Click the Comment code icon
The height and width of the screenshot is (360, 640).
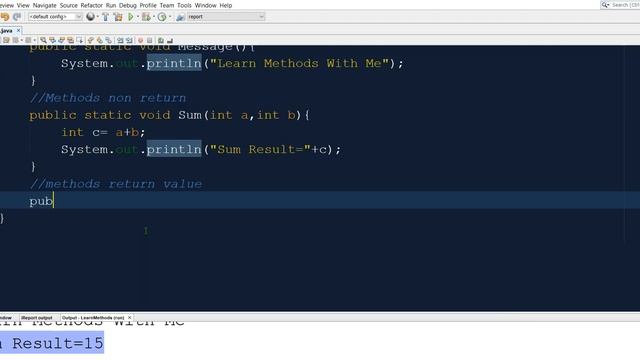pos(161,40)
